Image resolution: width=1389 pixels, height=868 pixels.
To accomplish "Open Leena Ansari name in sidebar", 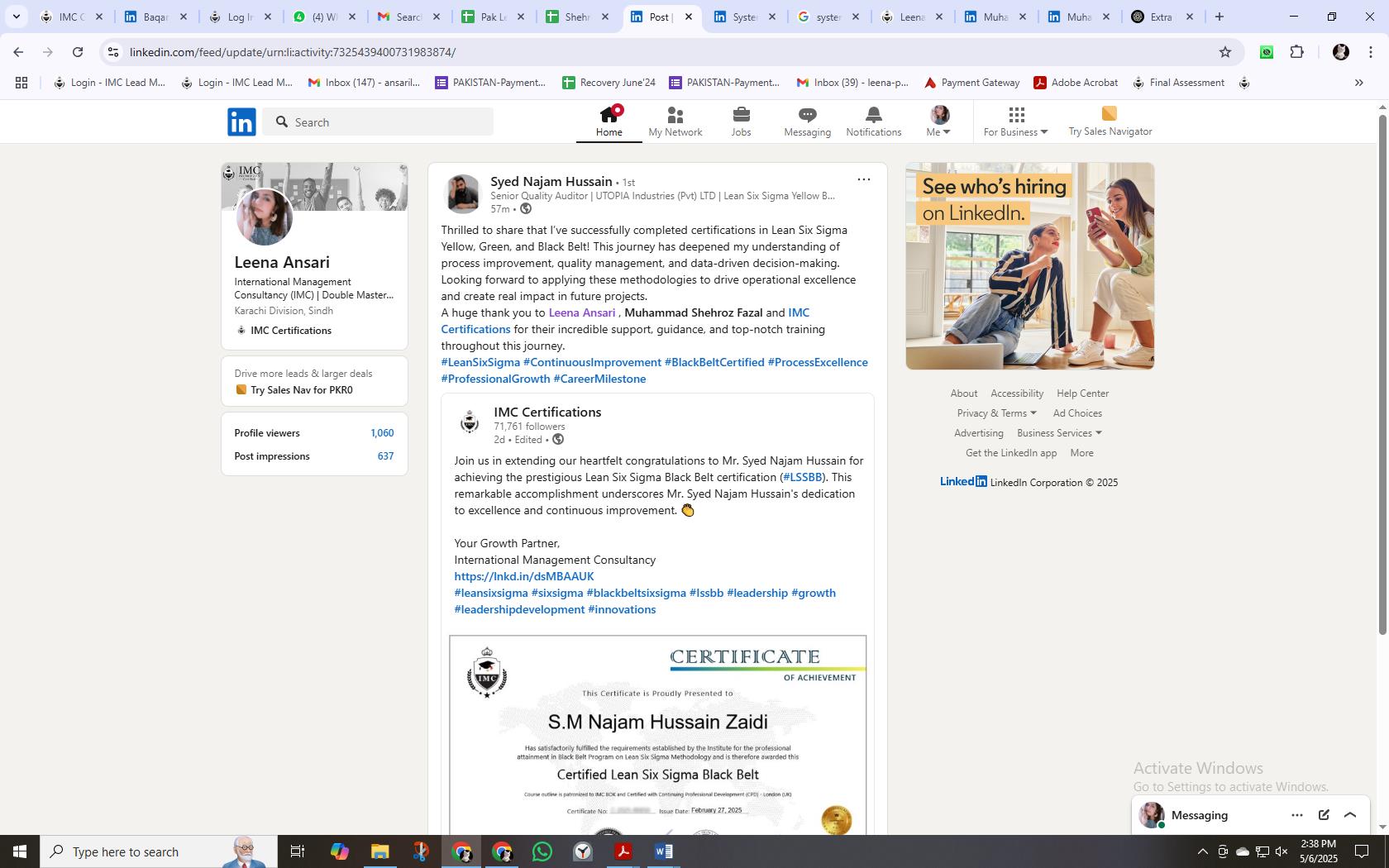I will click(x=282, y=262).
